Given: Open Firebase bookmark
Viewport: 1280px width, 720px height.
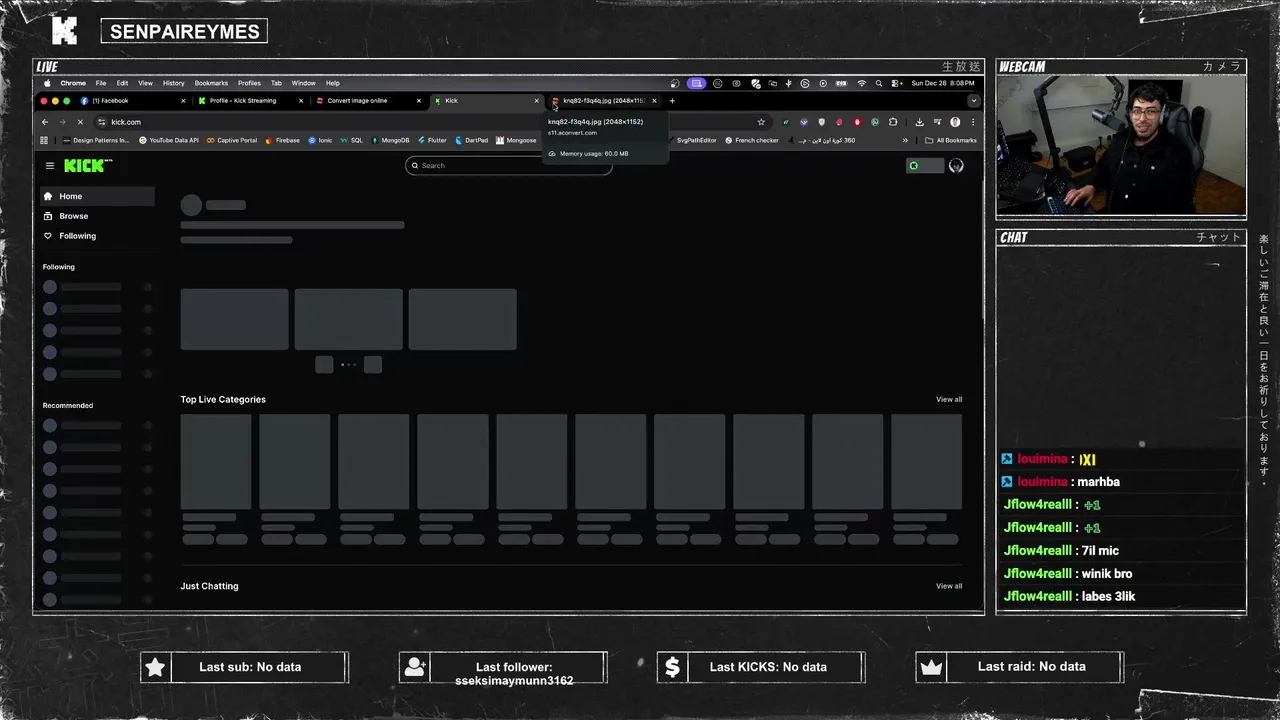Looking at the screenshot, I should coord(283,140).
